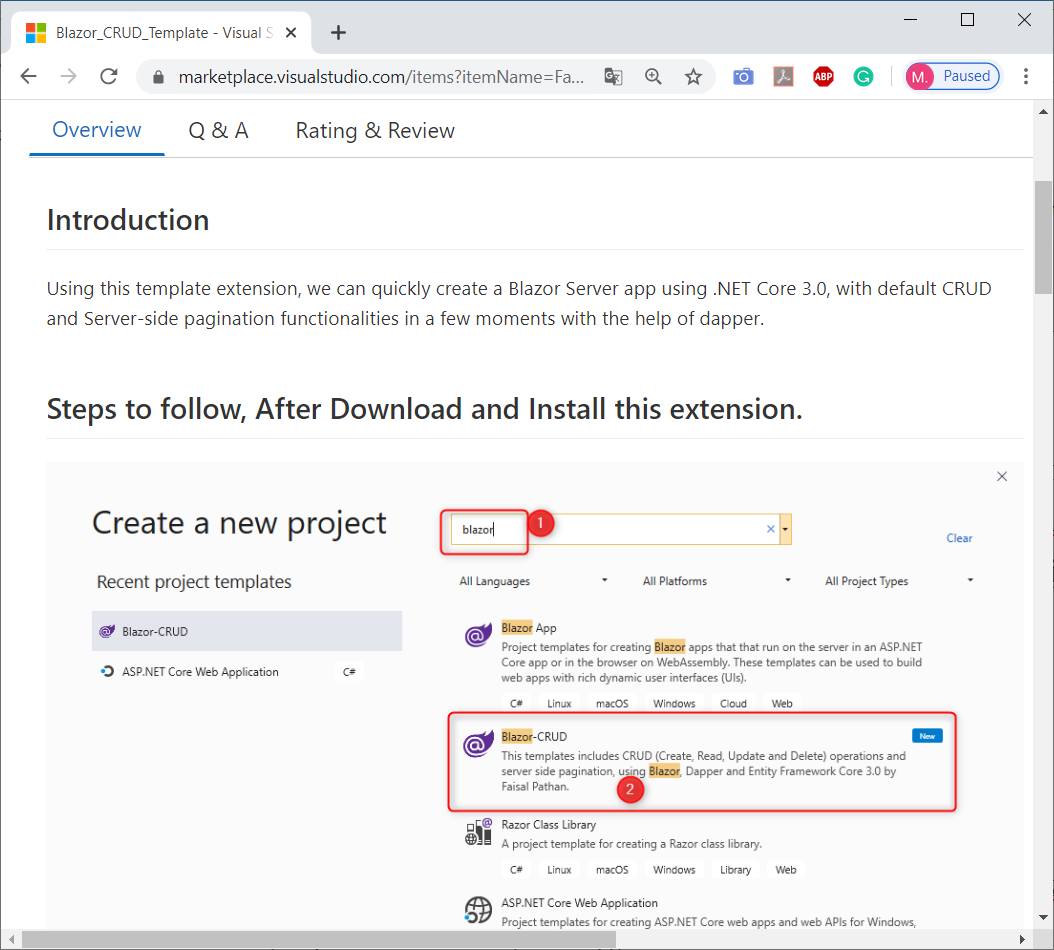1054x950 pixels.
Task: Open the Grammarly extension icon
Action: point(863,76)
